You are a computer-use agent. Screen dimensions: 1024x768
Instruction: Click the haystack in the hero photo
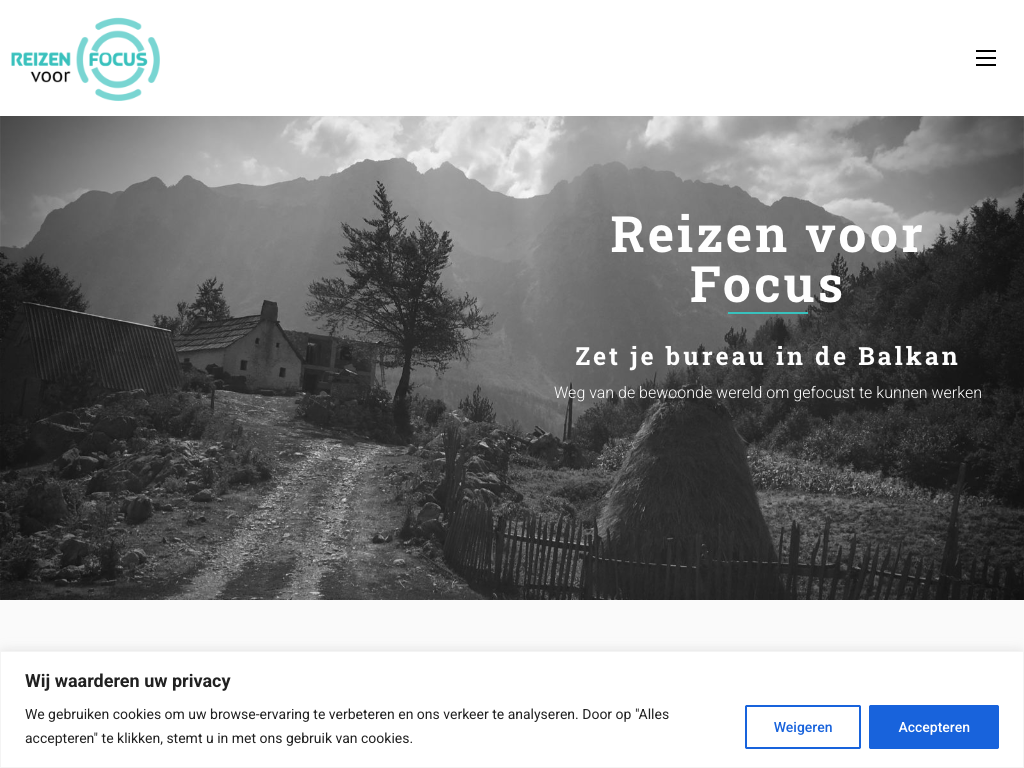pos(686,483)
